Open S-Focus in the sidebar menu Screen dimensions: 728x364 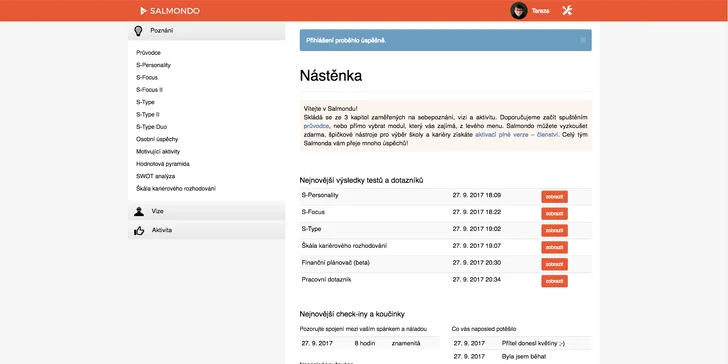point(147,78)
